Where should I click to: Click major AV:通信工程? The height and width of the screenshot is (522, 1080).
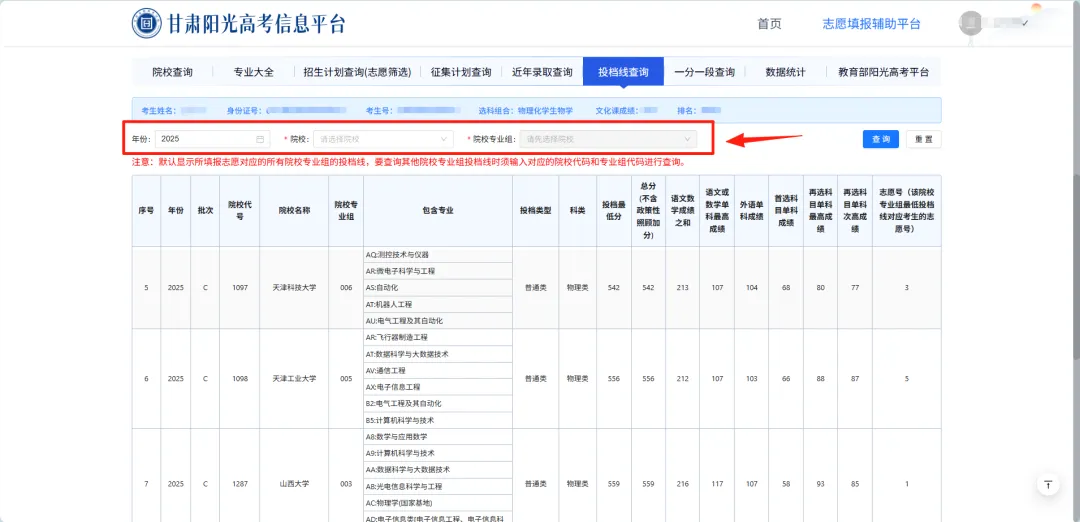[x=438, y=370]
